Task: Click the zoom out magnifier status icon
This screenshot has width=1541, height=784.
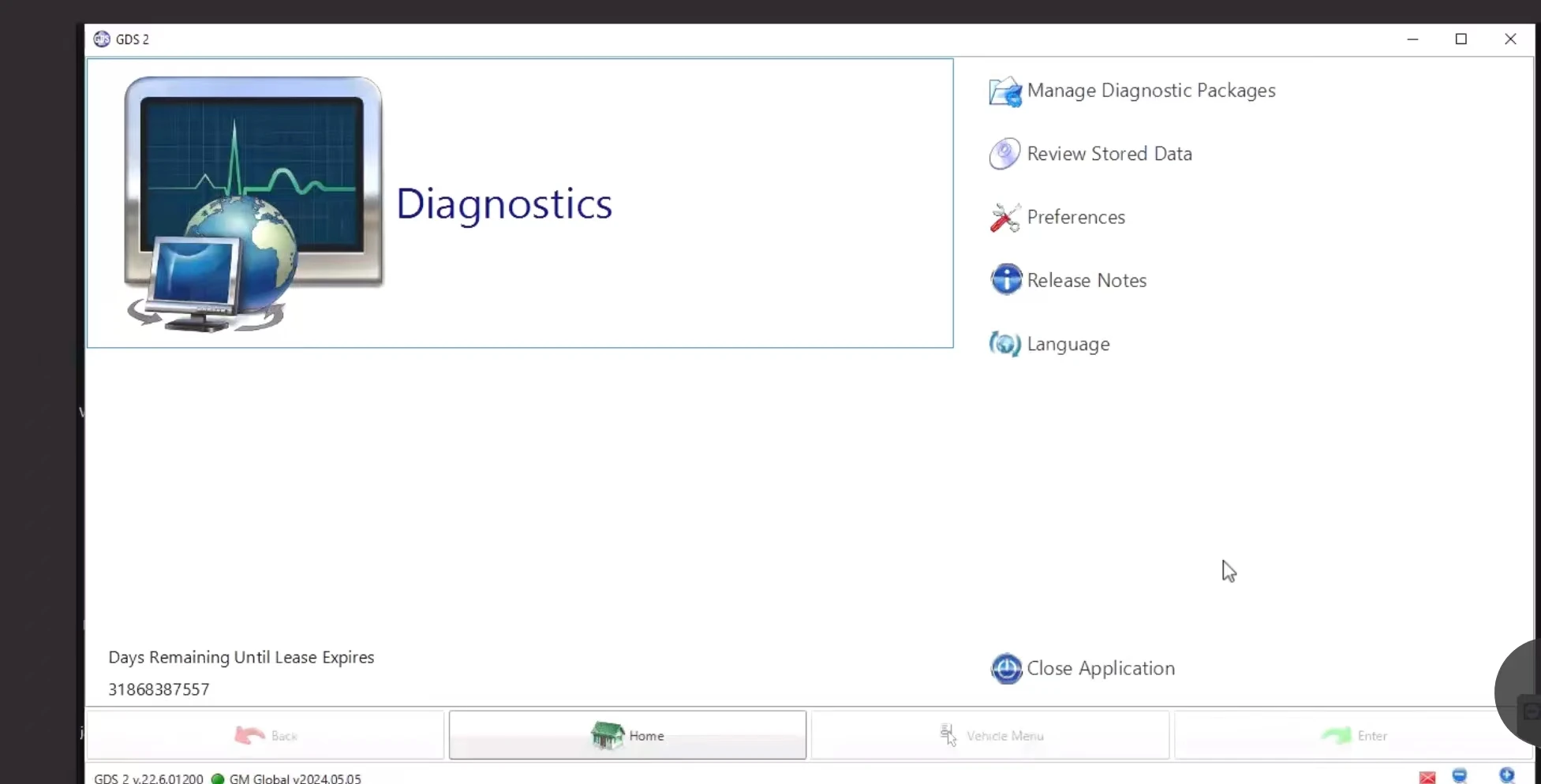Action: 1460,777
